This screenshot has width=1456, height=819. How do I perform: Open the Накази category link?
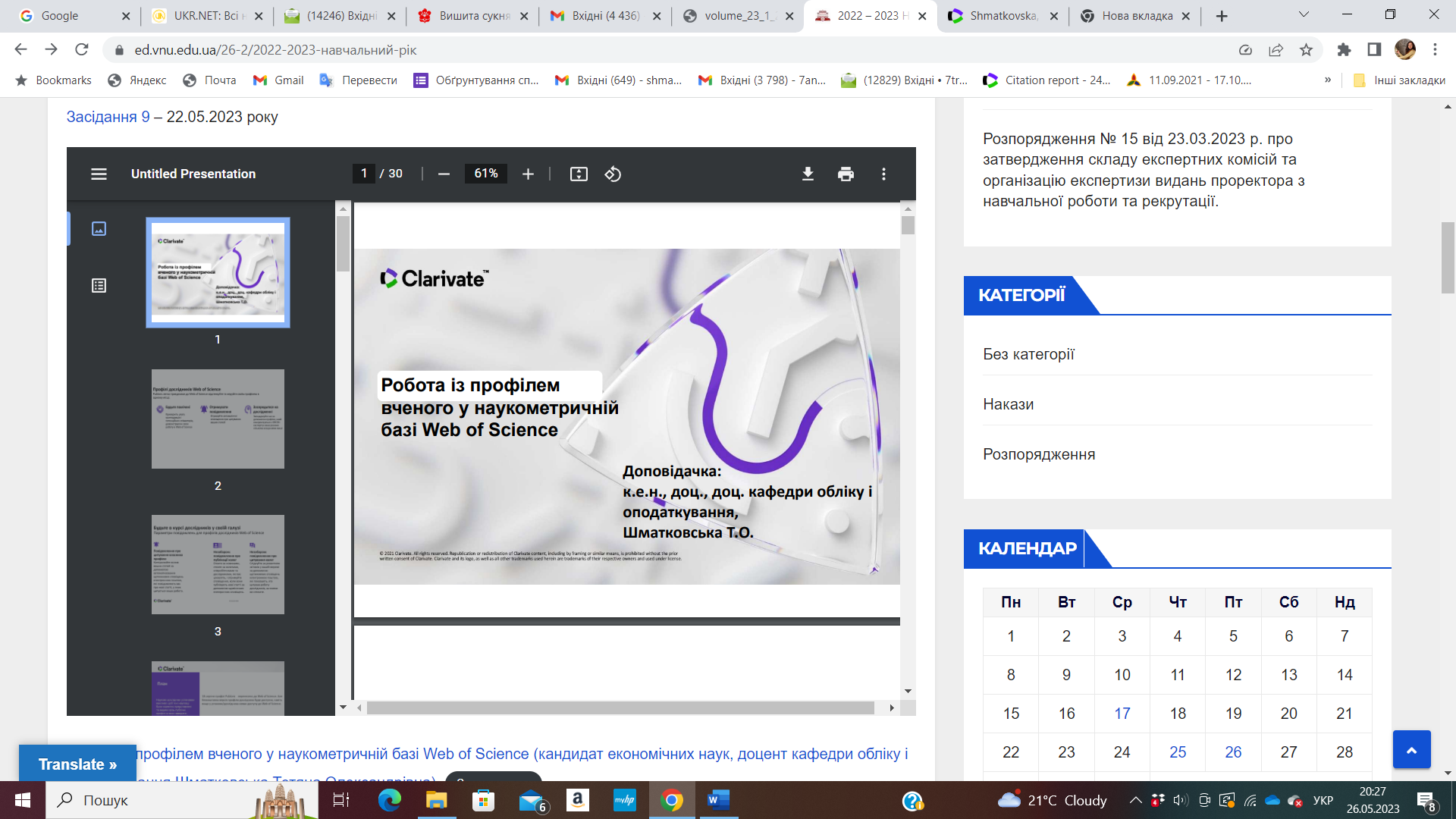coord(1008,404)
